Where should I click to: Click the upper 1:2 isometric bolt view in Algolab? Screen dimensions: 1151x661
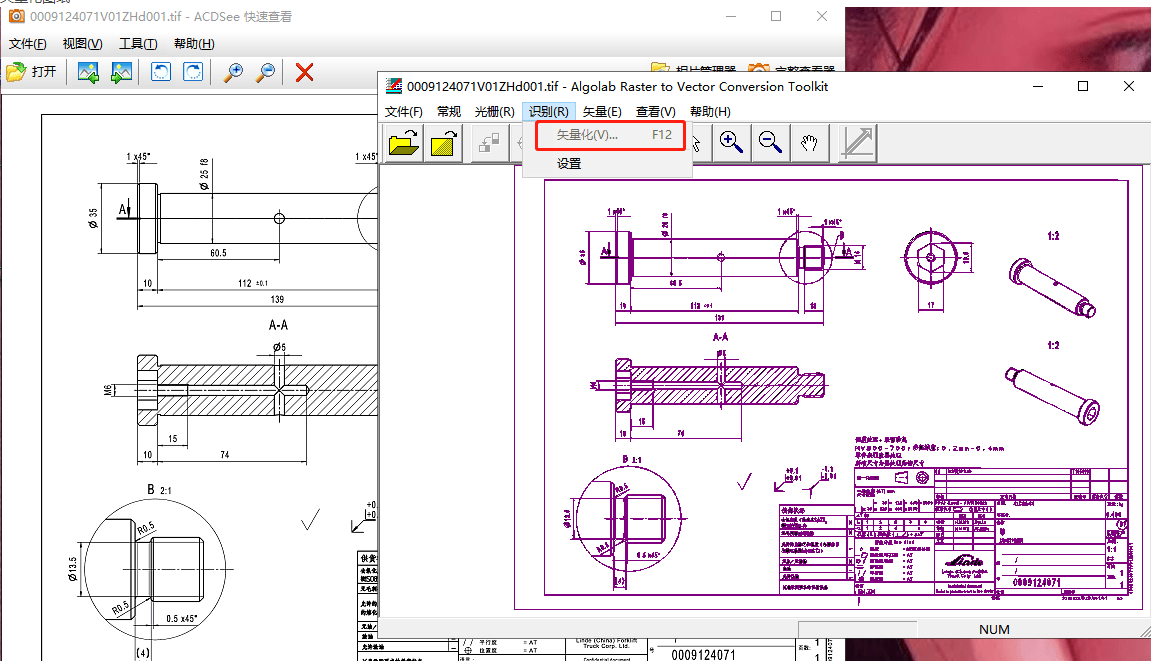point(1052,286)
